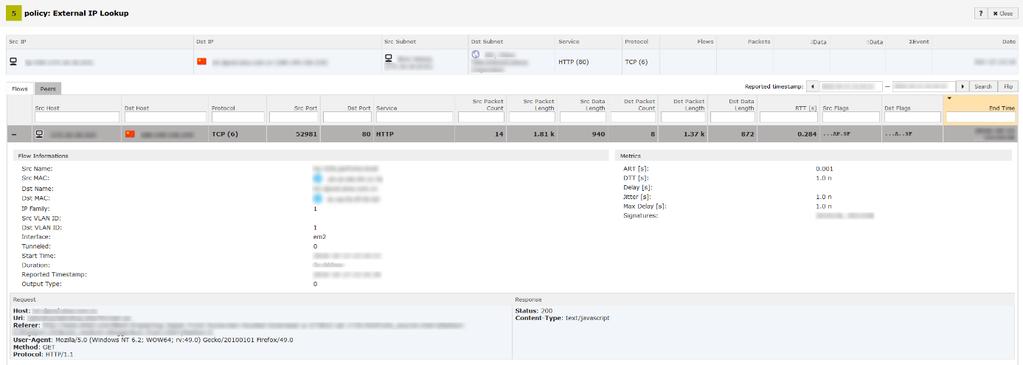
Task: Switch to the Peers tab
Action: (x=48, y=88)
